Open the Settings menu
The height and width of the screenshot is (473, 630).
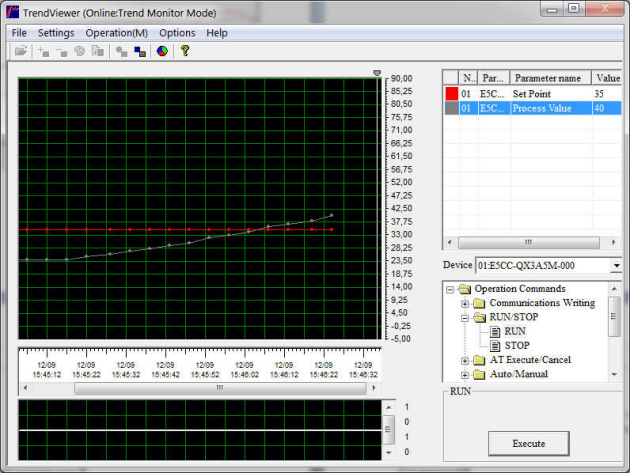coord(56,33)
